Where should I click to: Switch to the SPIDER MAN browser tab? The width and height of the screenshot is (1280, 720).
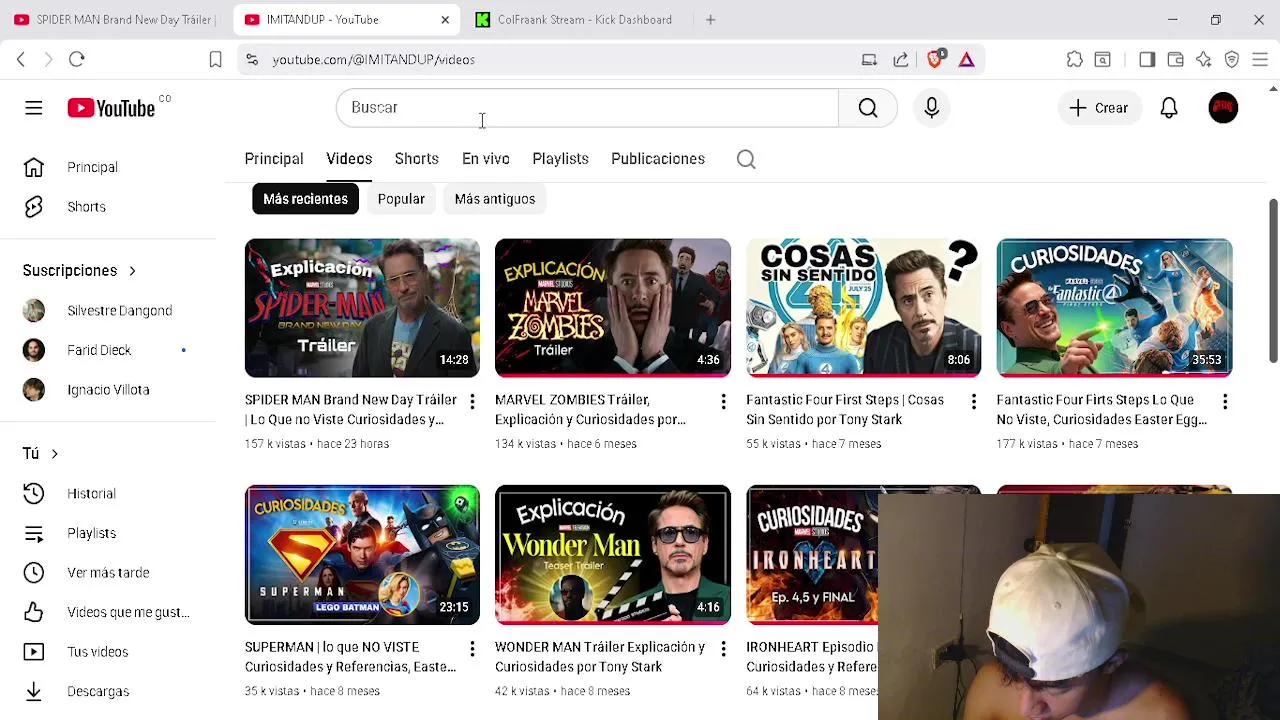click(x=116, y=20)
